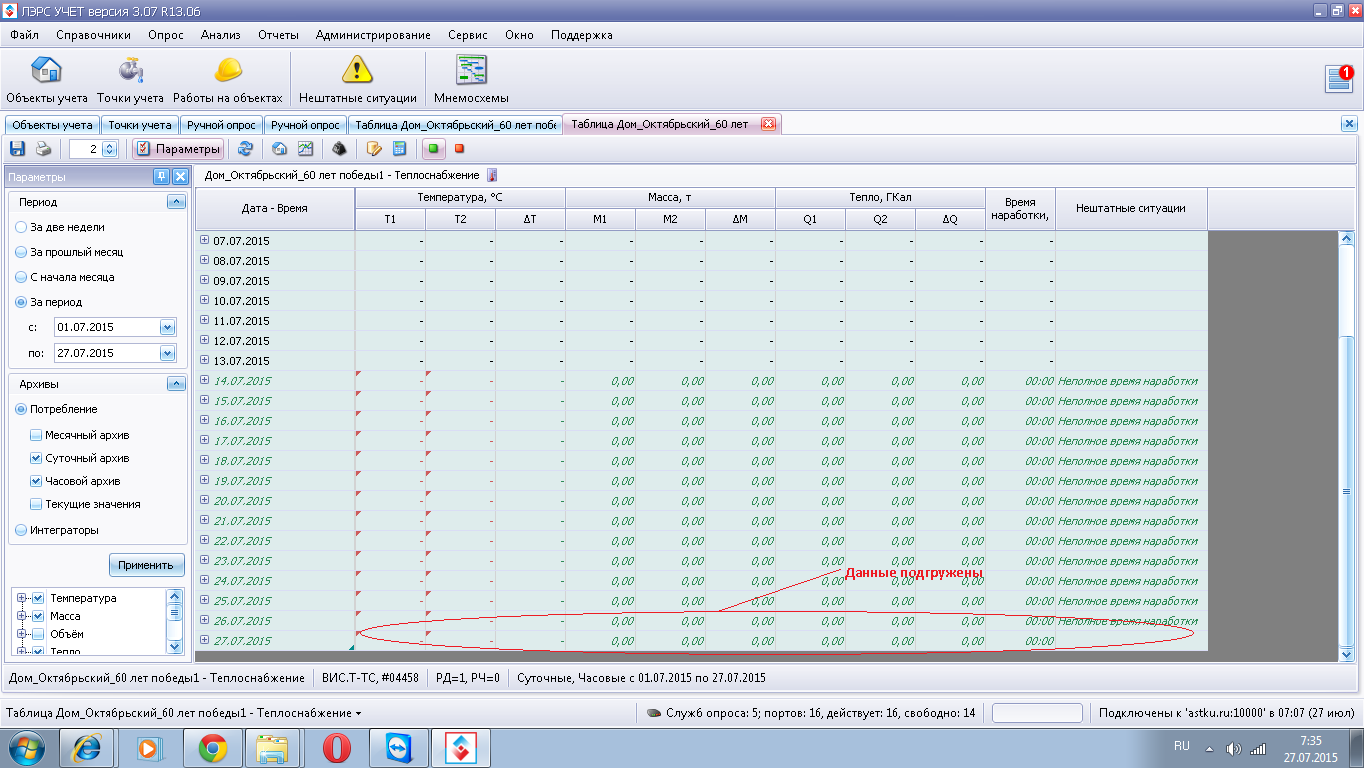
Task: Select the За две недели period
Action: pyautogui.click(x=60, y=227)
